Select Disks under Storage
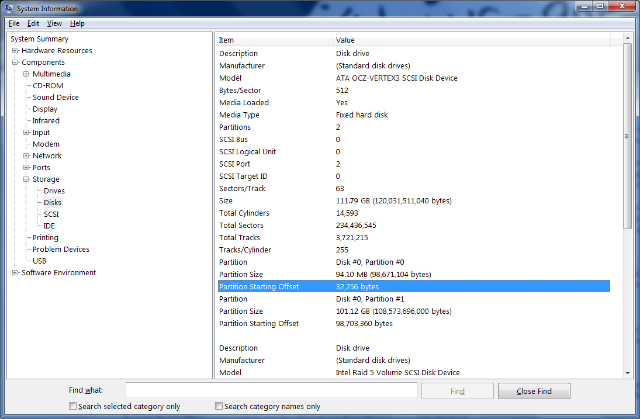The image size is (640, 419). pyautogui.click(x=52, y=202)
